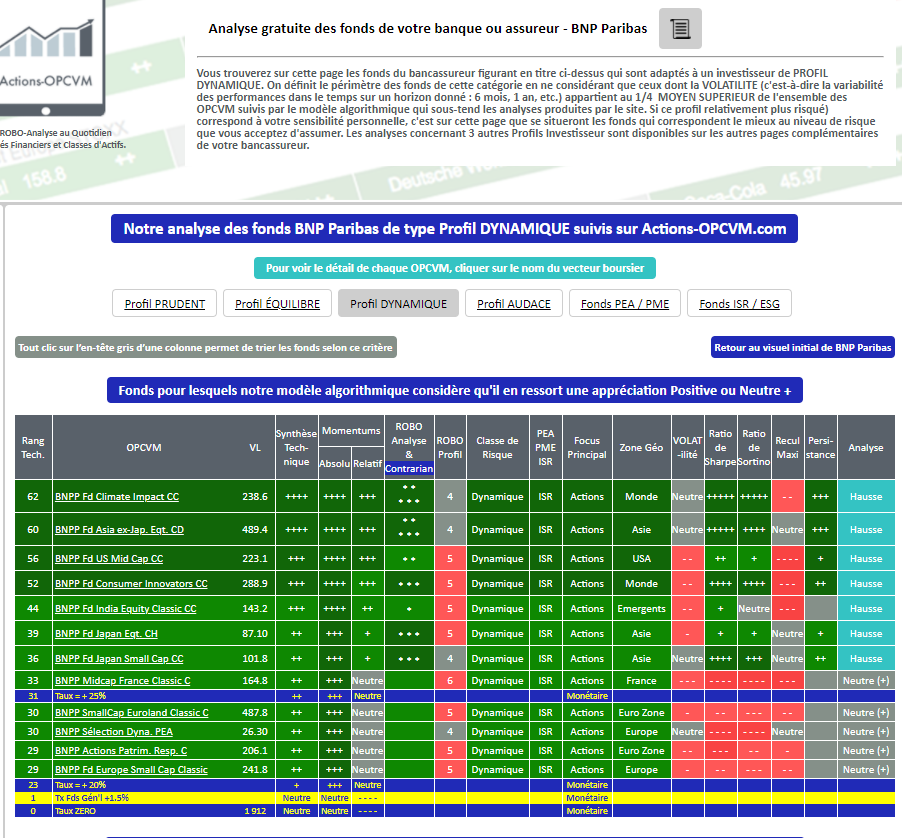The height and width of the screenshot is (838, 902).
Task: Click the 'Fonds pour lesquels notre modèle' banner
Action: click(x=454, y=391)
